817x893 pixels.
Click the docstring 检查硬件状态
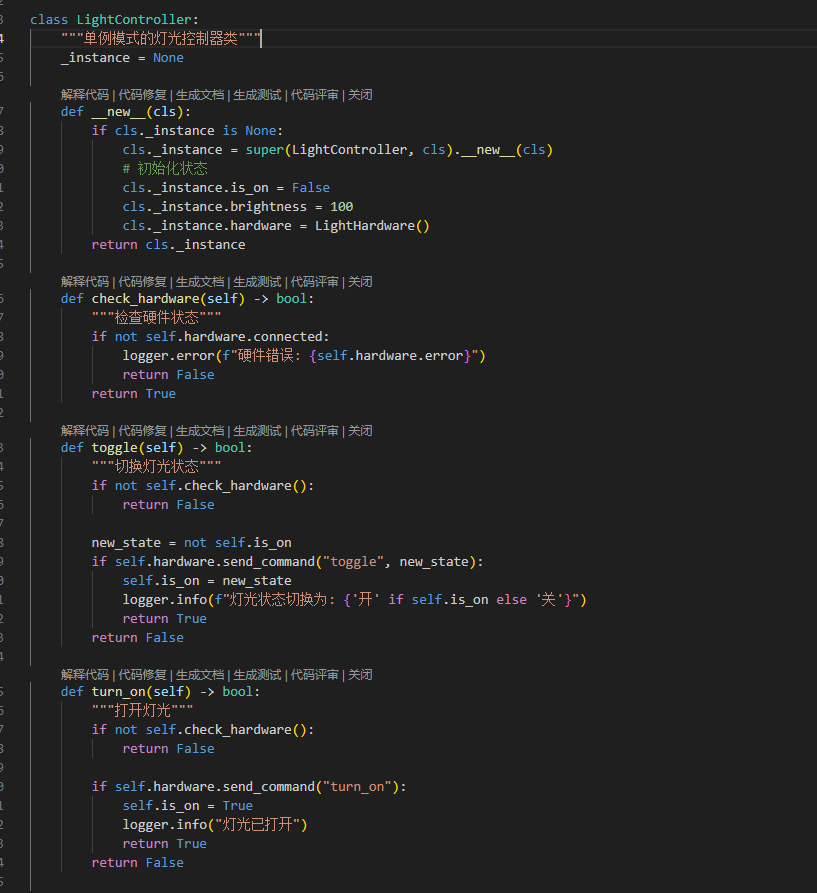(x=157, y=317)
